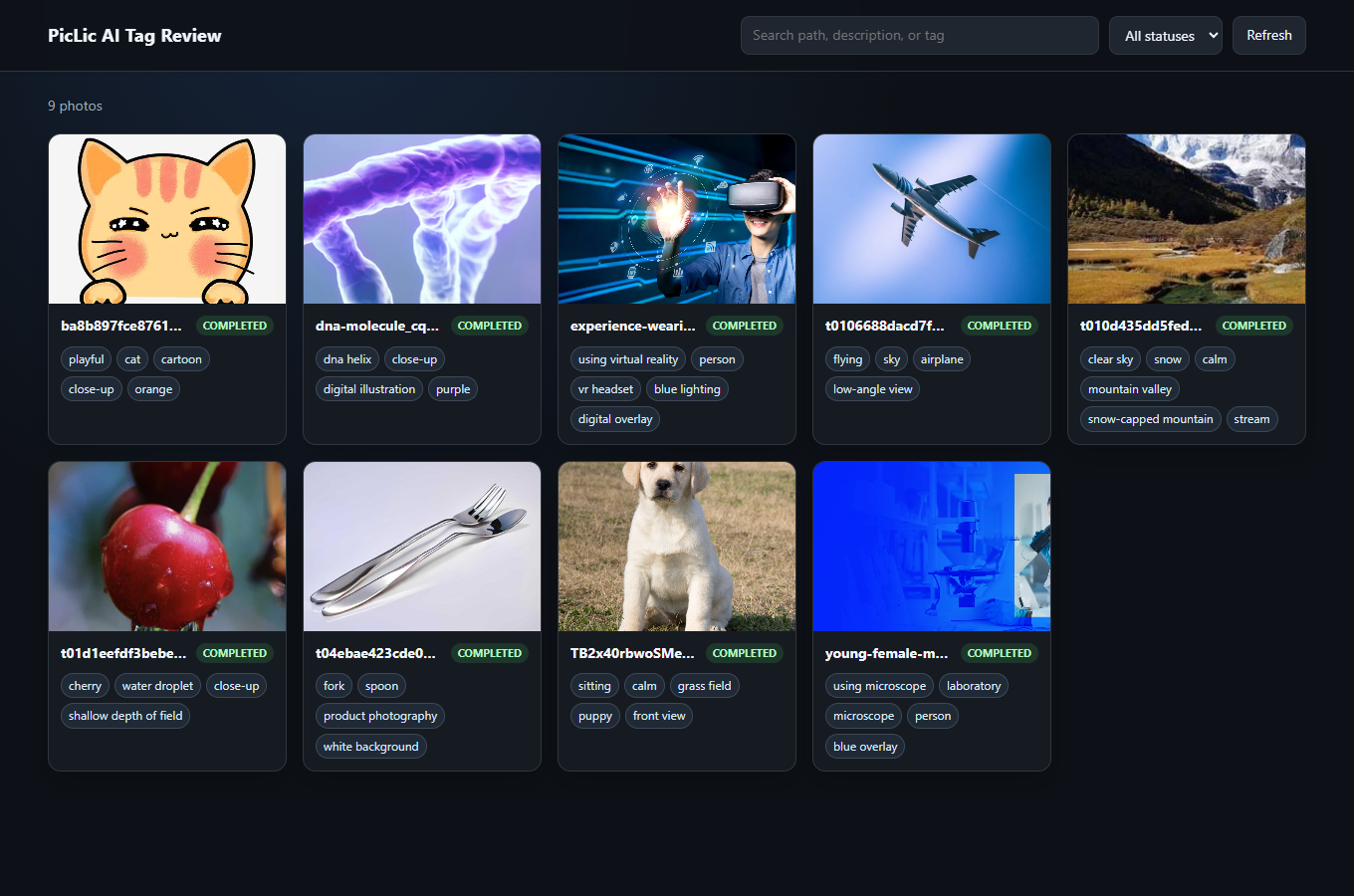Click COMPLETED badge on dna-molecule card

(x=490, y=326)
